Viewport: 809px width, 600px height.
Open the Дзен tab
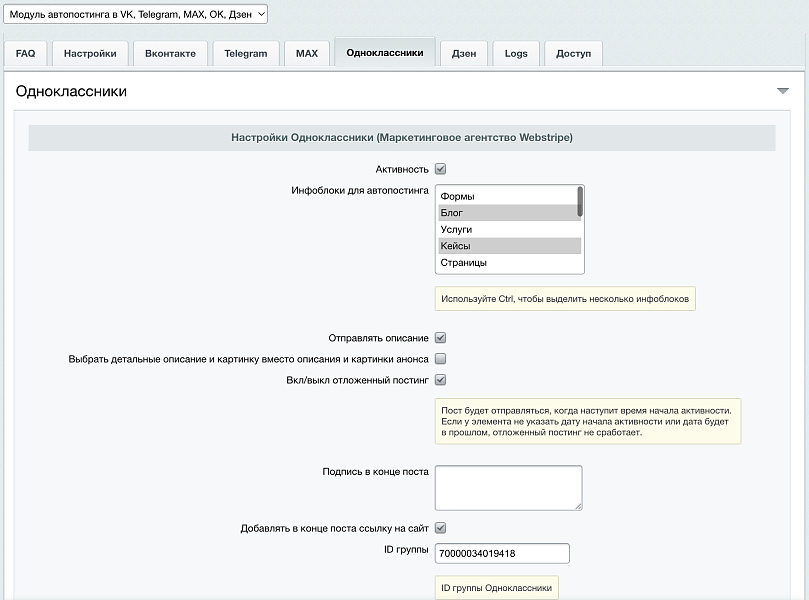click(x=464, y=54)
